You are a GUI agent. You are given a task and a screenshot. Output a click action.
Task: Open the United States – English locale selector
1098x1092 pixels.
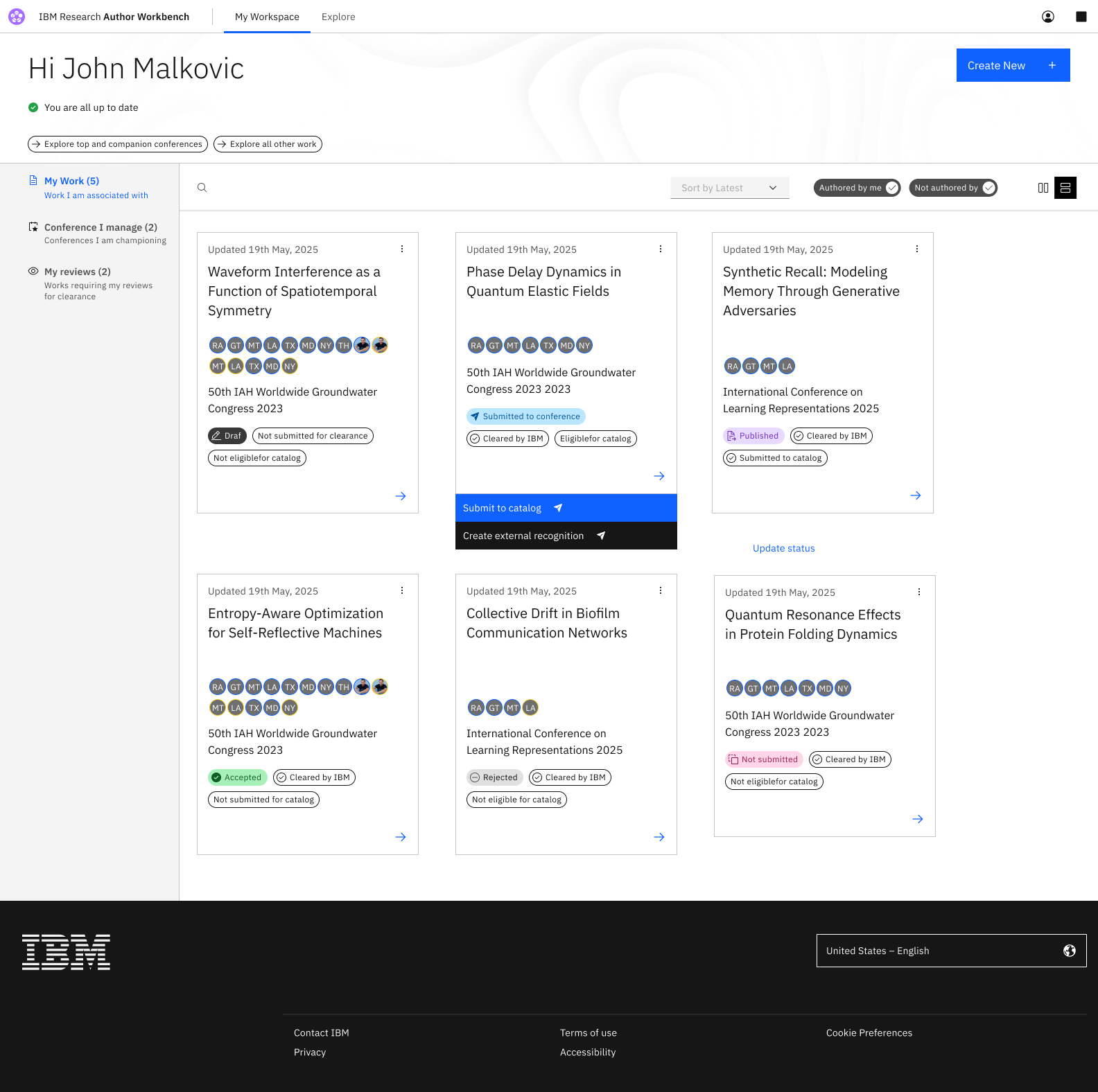(x=951, y=951)
